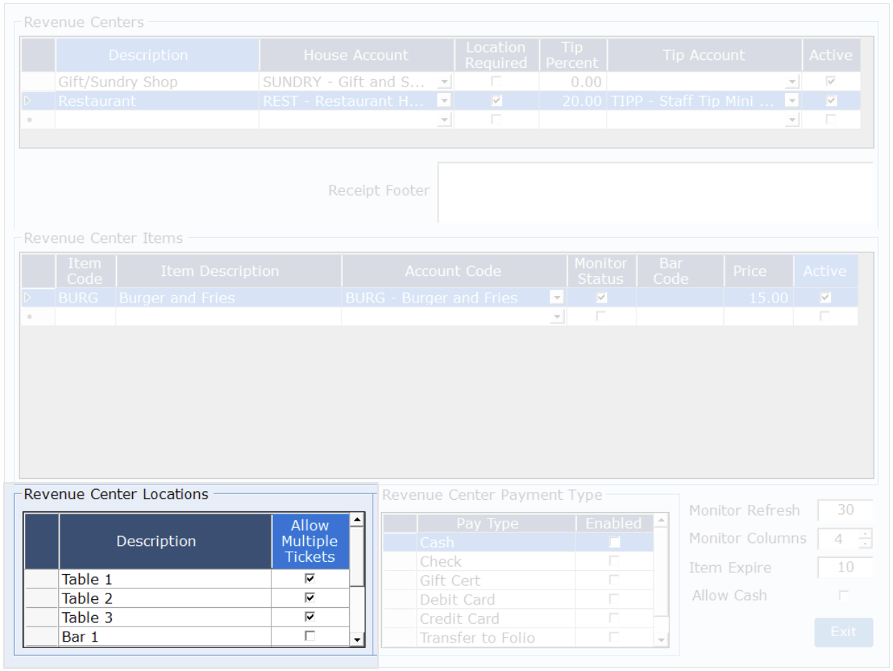This screenshot has height=671, width=893.
Task: Click the Receipt Footer text box
Action: (x=655, y=192)
